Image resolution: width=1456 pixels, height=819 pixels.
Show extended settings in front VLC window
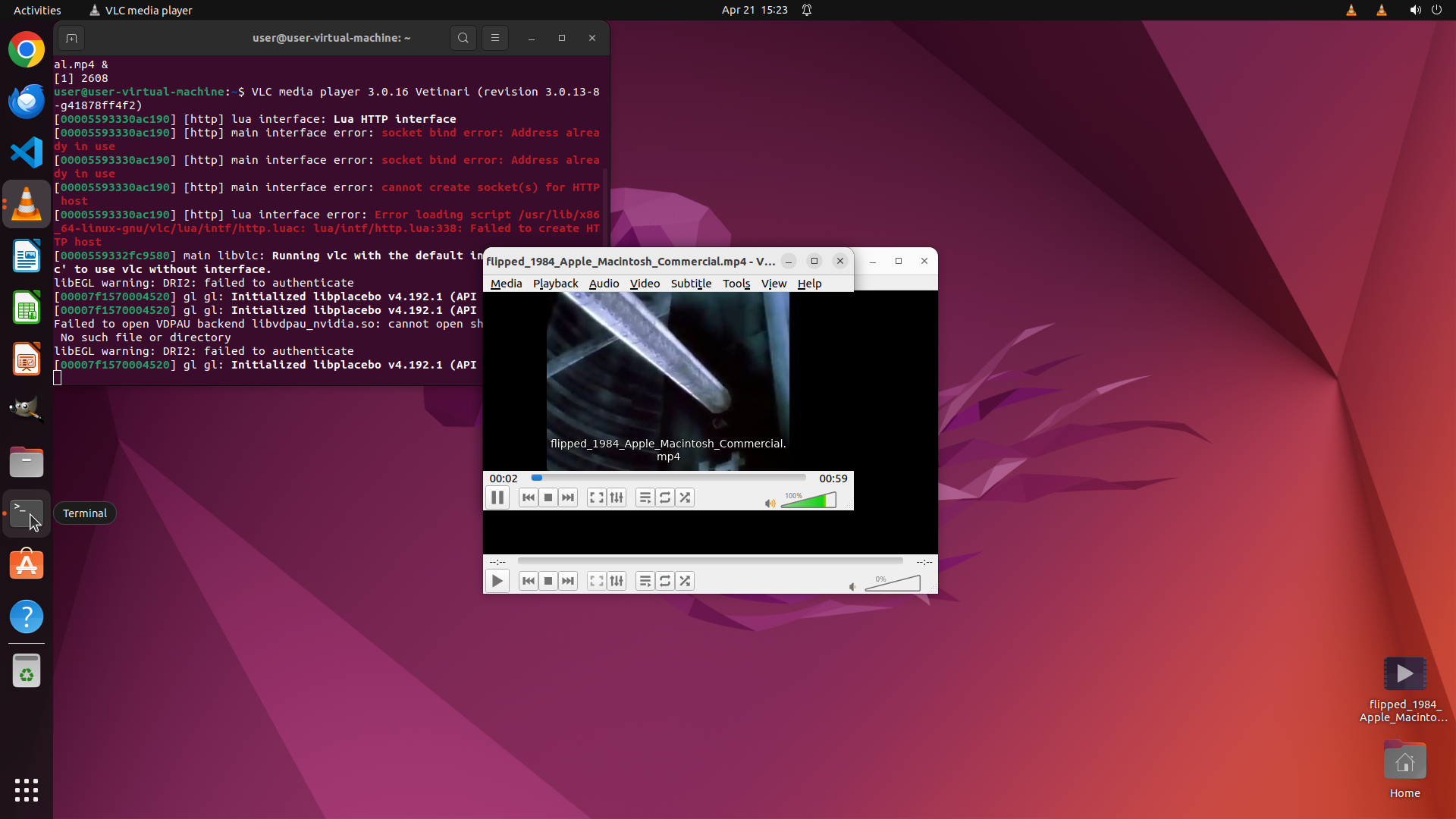[617, 497]
